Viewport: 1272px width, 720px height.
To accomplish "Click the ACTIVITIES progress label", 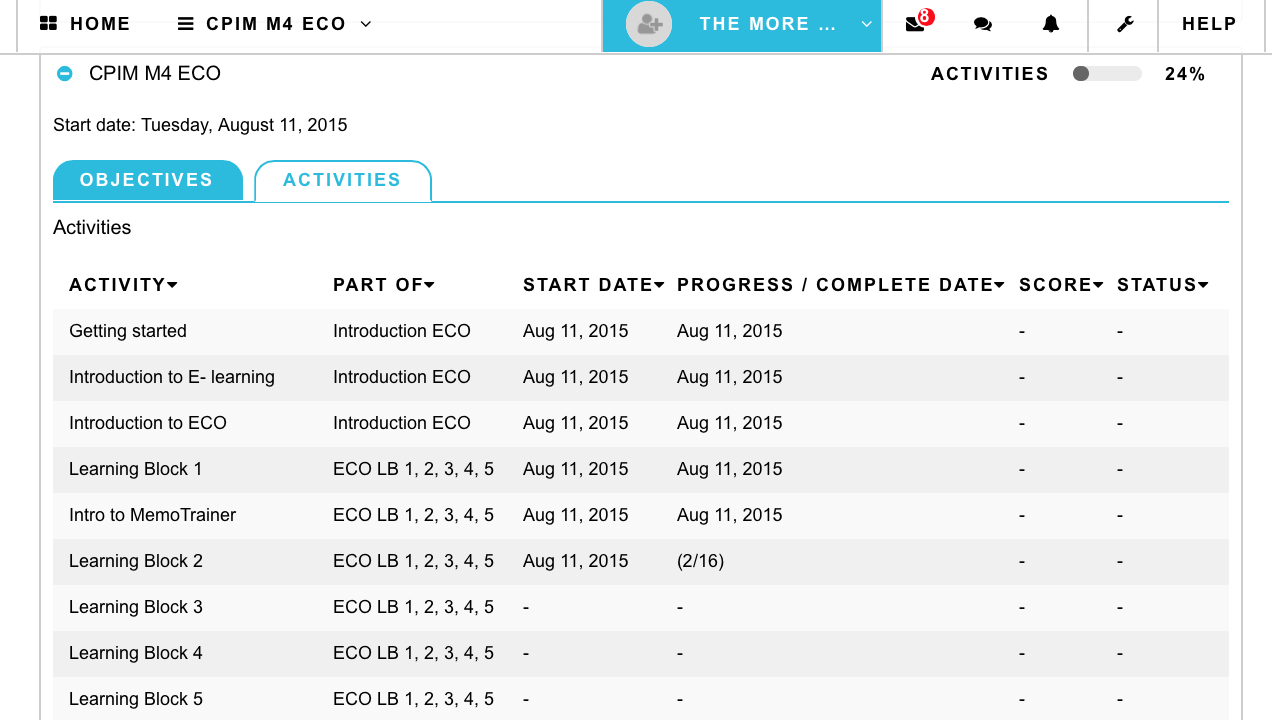I will [x=990, y=74].
